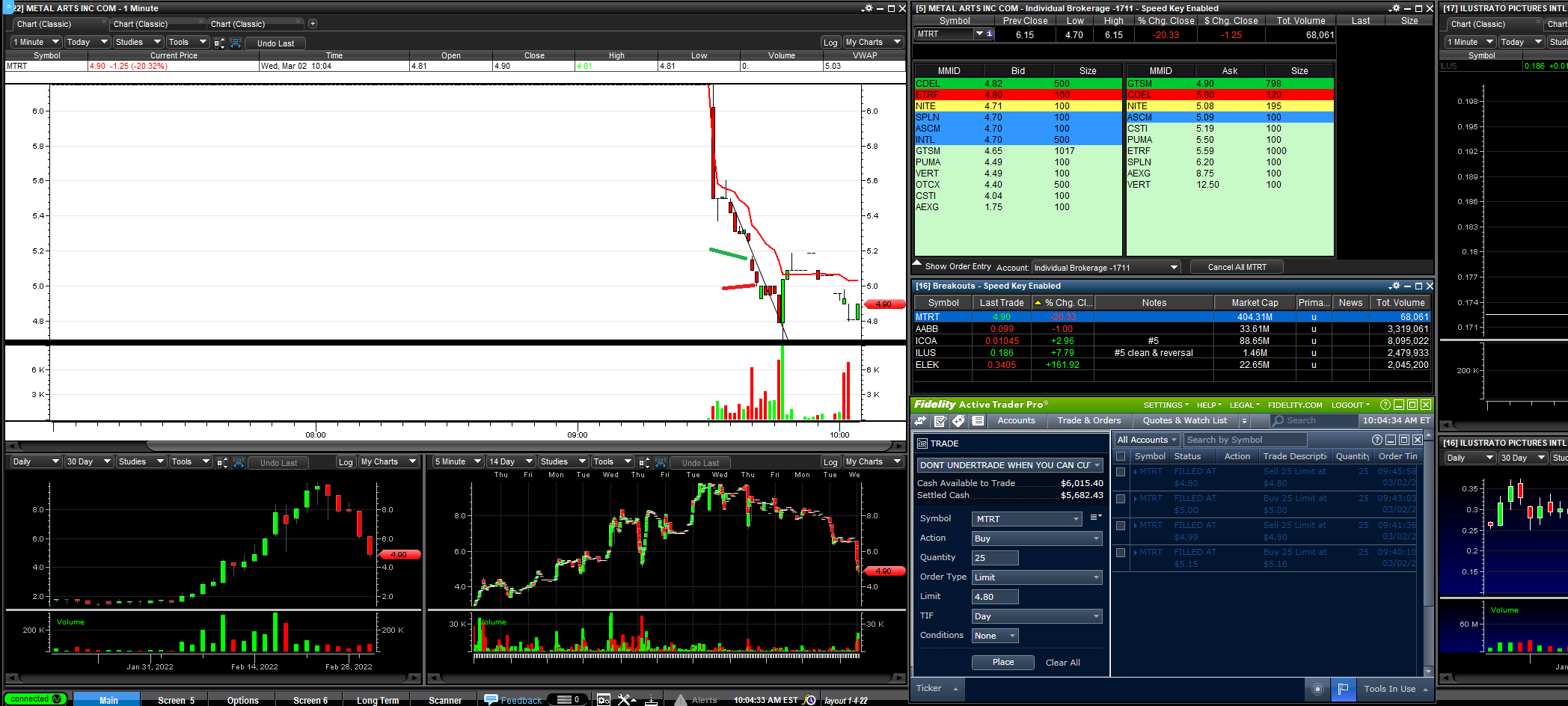Open Studies dropdown in 1 Minute chart
Screen dimensions: 1568x706
(138, 43)
